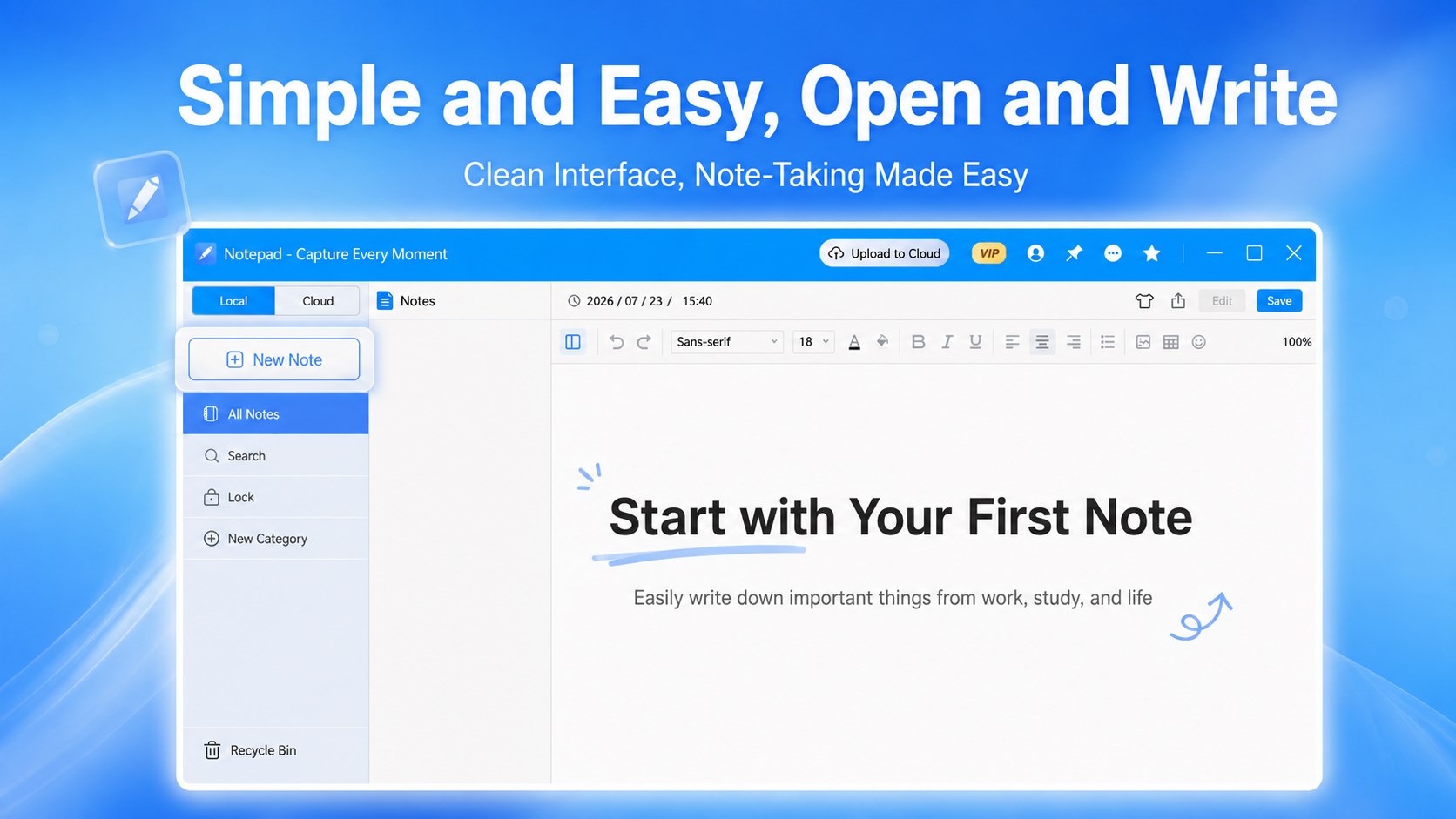
Task: Undo the last edit
Action: [x=617, y=342]
